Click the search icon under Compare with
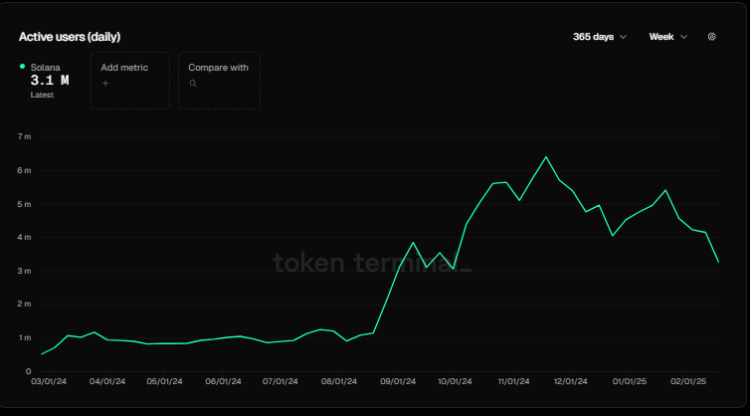Viewport: 750px width, 416px height. pyautogui.click(x=193, y=83)
